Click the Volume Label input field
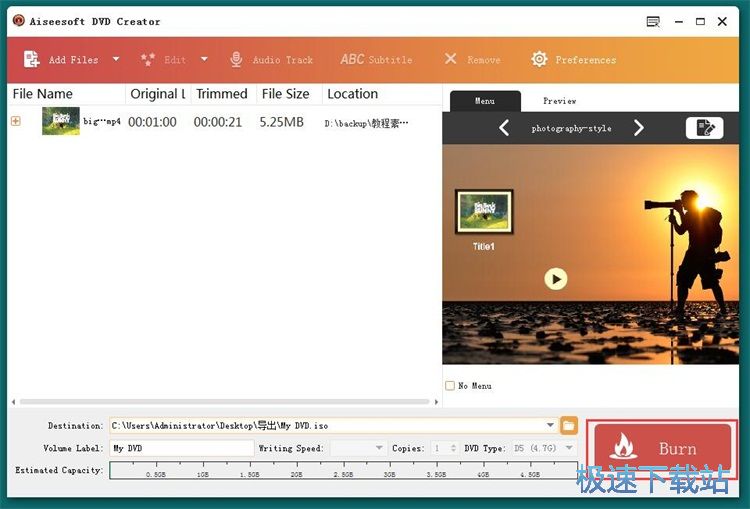750x509 pixels. [182, 448]
